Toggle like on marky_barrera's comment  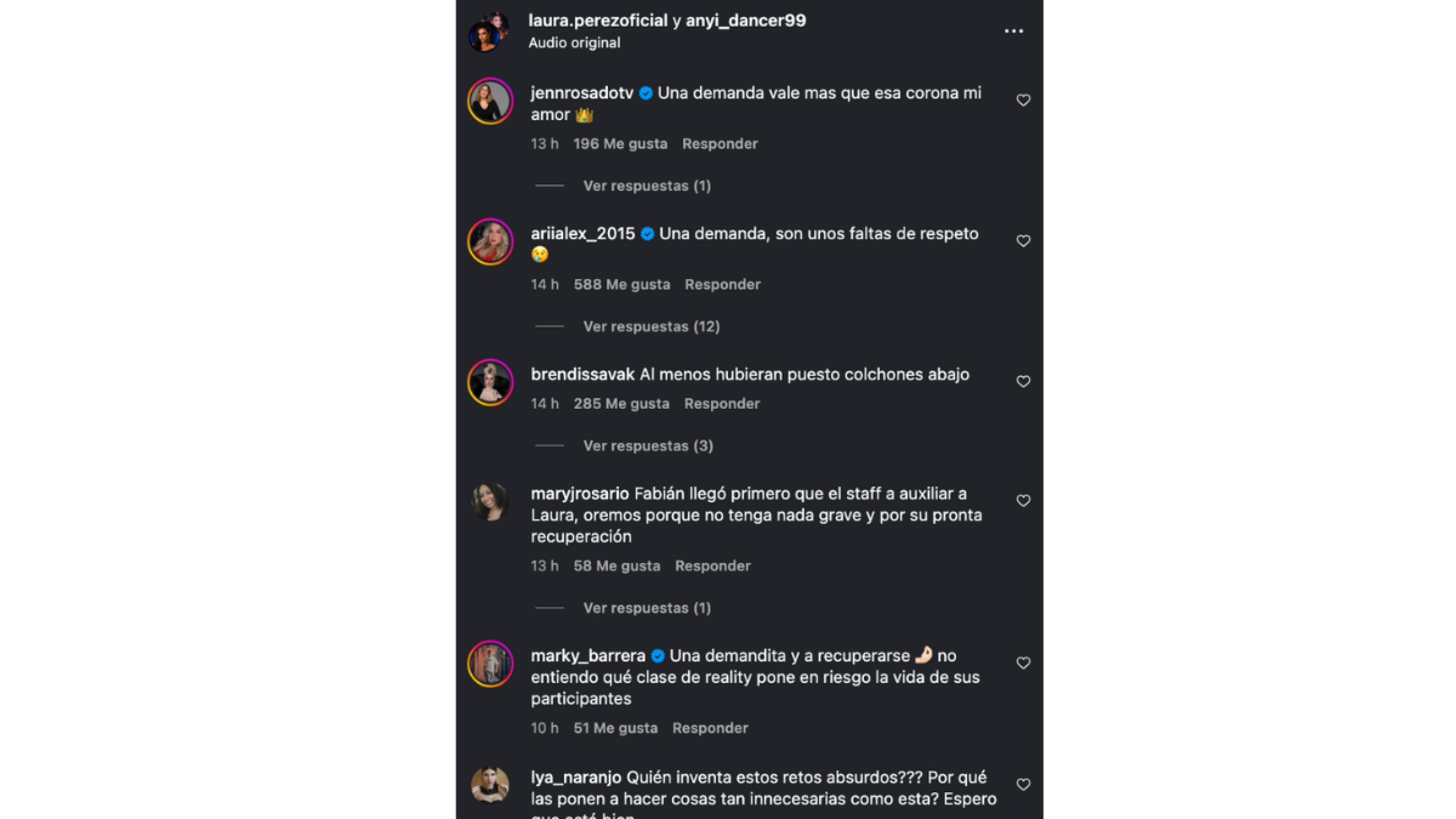tap(1023, 662)
